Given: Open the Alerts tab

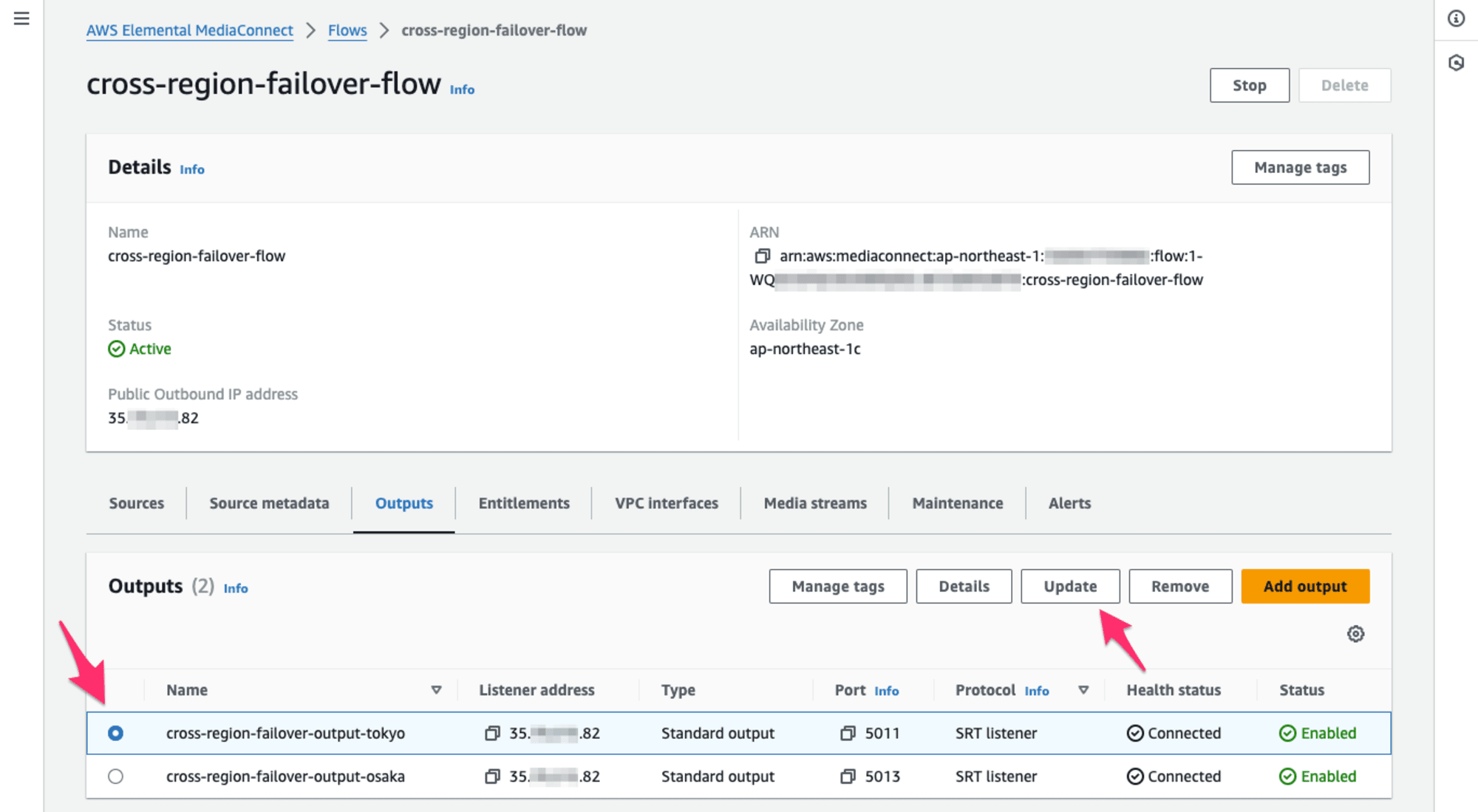Looking at the screenshot, I should (x=1069, y=503).
